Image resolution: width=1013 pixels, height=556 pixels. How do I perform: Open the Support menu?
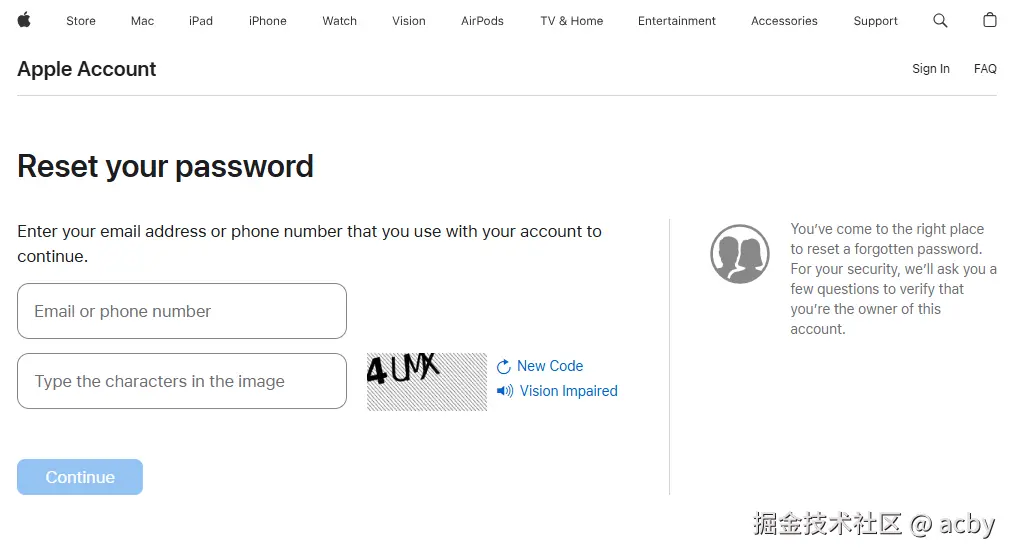(x=875, y=21)
